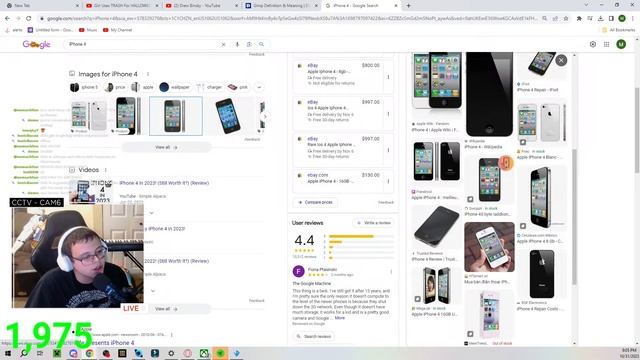640x360 pixels.
Task: Open the My Channel bookmark
Action: tap(118, 30)
